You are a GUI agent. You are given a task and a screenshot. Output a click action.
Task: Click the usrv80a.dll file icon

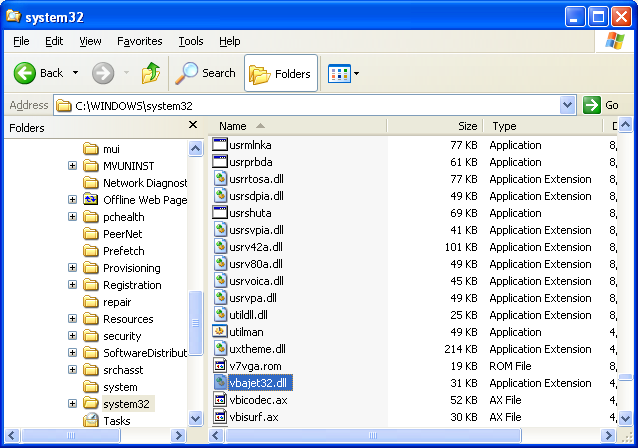pos(220,264)
